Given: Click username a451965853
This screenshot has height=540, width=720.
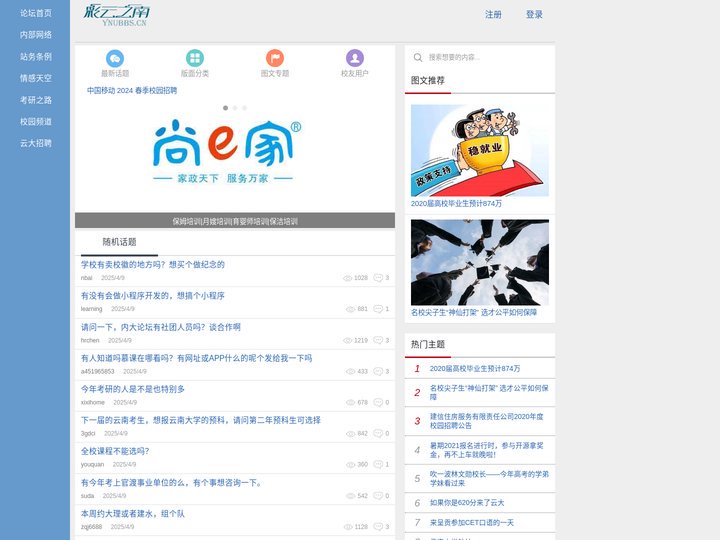Looking at the screenshot, I should click(x=97, y=371).
